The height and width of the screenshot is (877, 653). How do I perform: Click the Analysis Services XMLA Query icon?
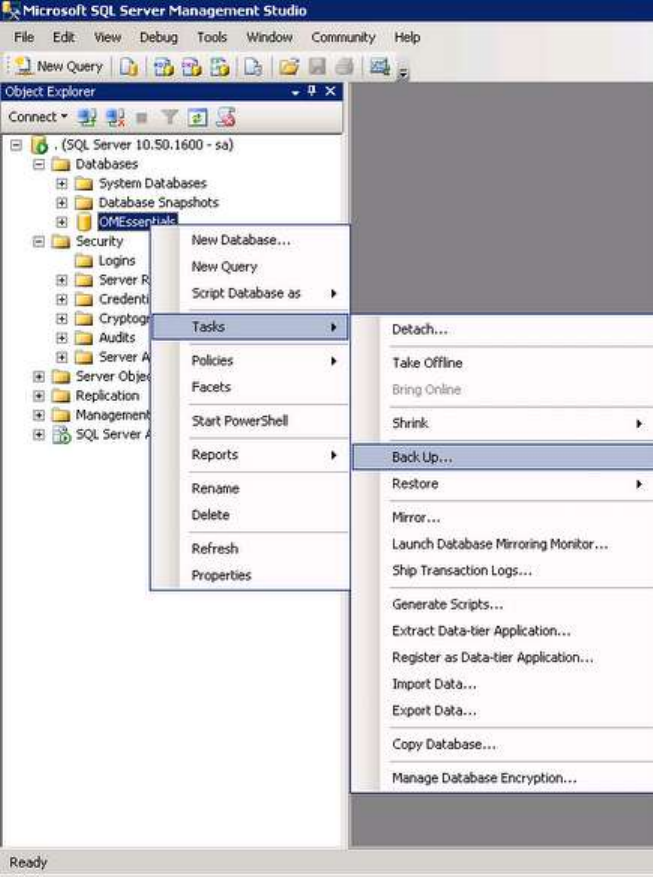220,67
